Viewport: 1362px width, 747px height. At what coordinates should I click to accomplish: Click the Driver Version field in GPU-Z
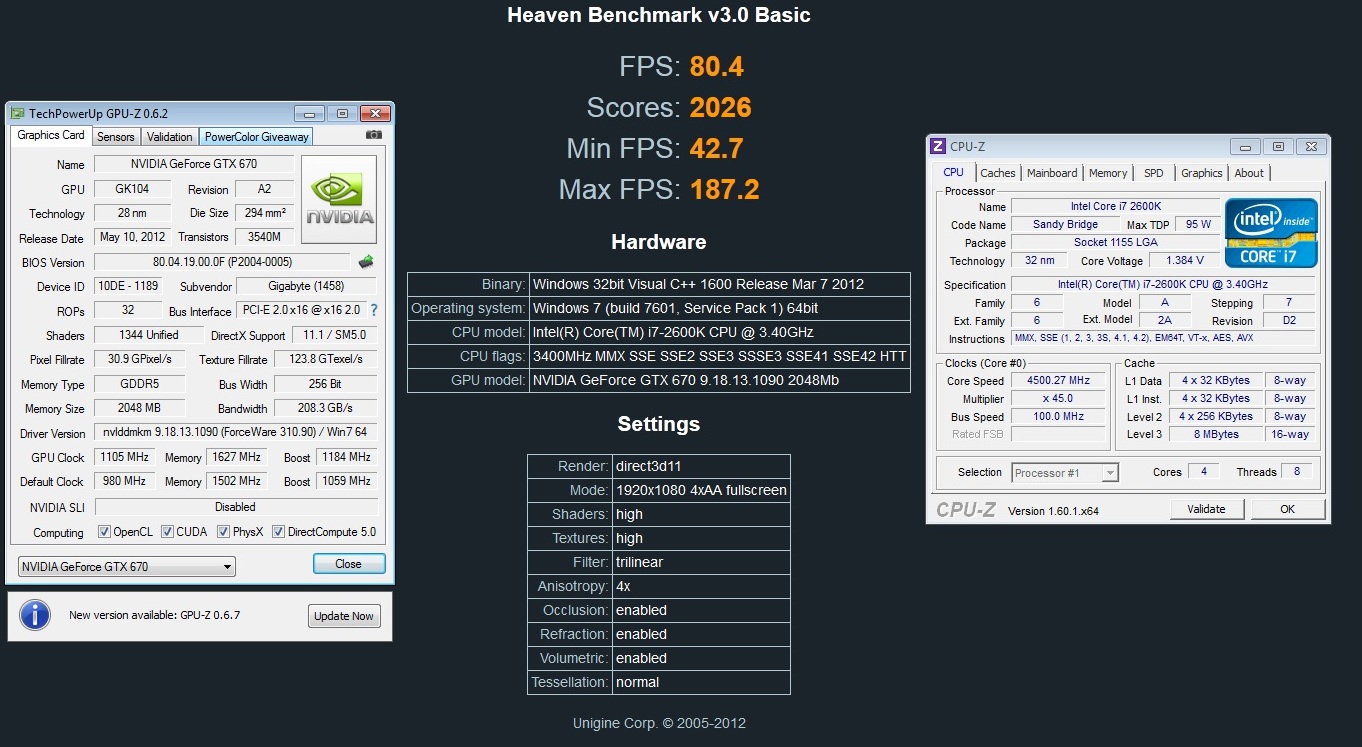235,433
